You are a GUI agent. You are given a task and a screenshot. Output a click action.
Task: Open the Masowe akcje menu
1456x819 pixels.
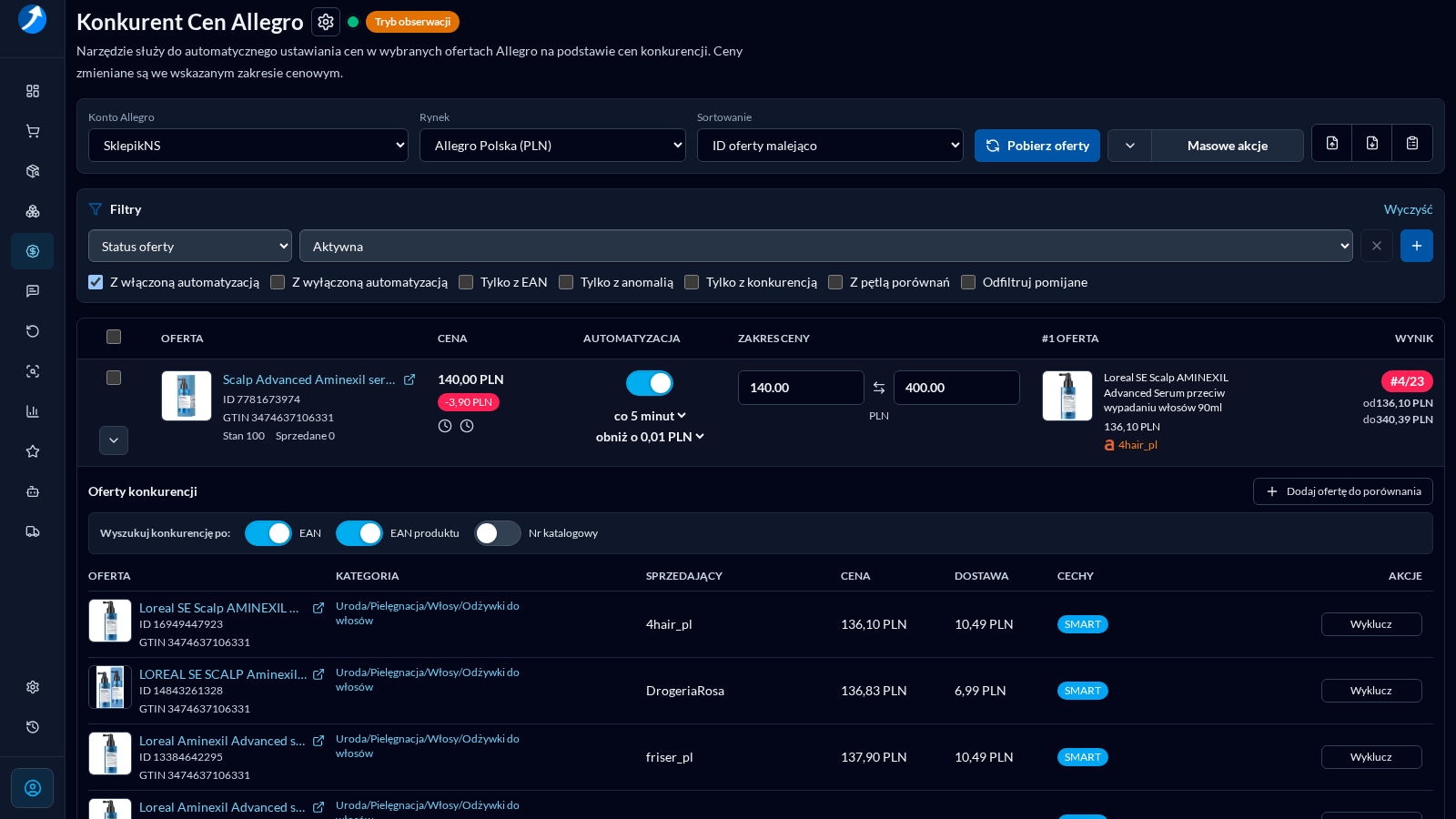[x=1228, y=146]
